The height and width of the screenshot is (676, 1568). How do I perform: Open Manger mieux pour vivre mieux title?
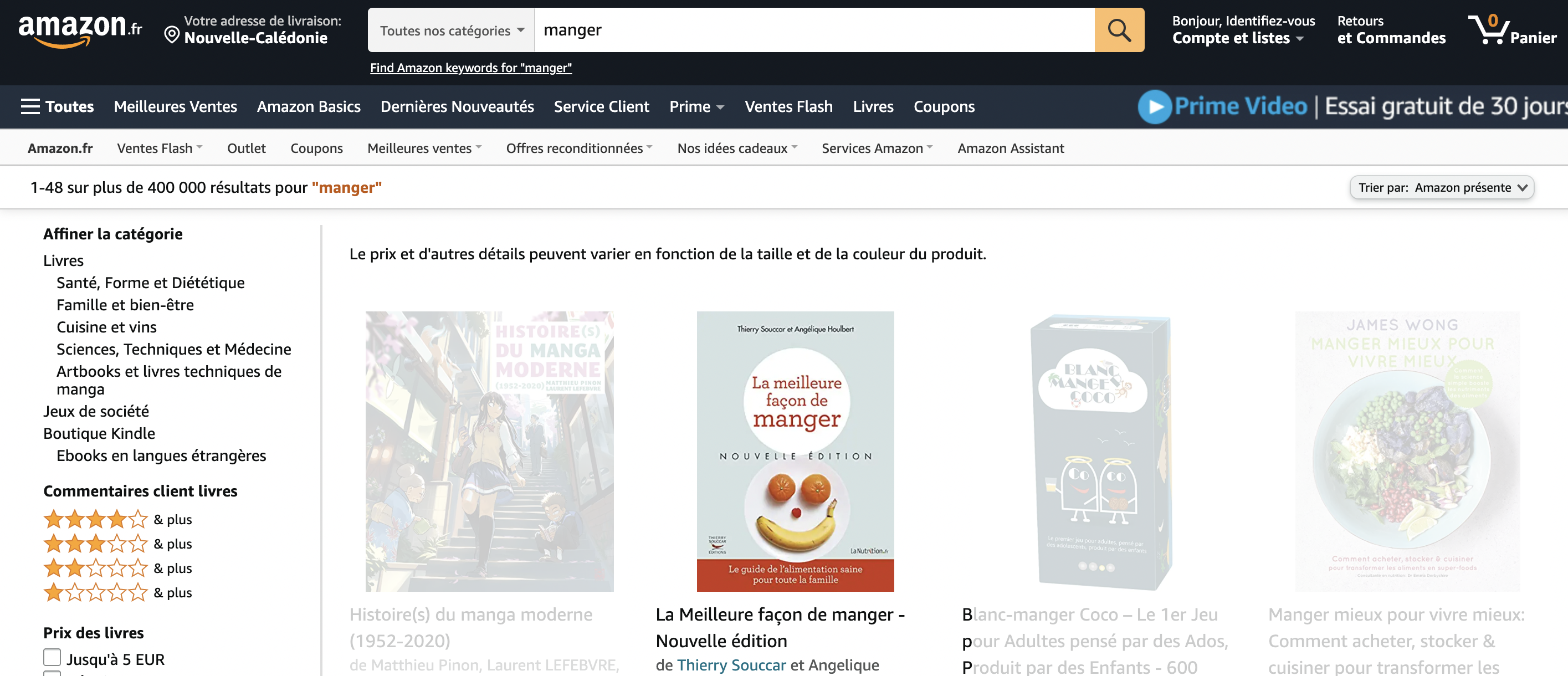(1396, 640)
